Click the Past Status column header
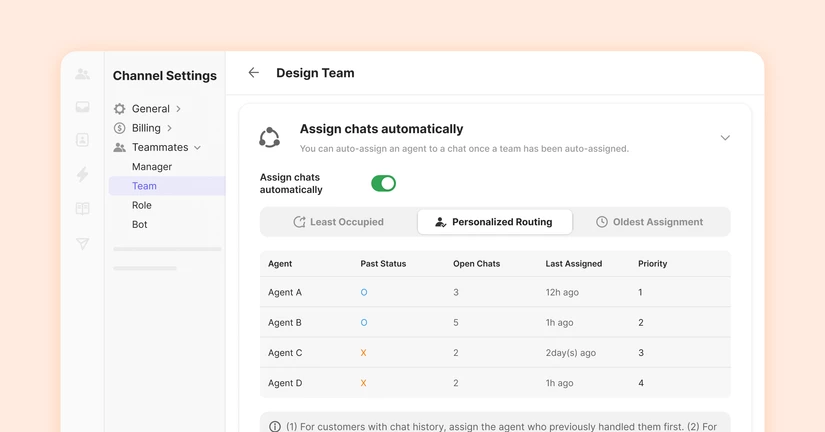Image resolution: width=825 pixels, height=432 pixels. 383,264
